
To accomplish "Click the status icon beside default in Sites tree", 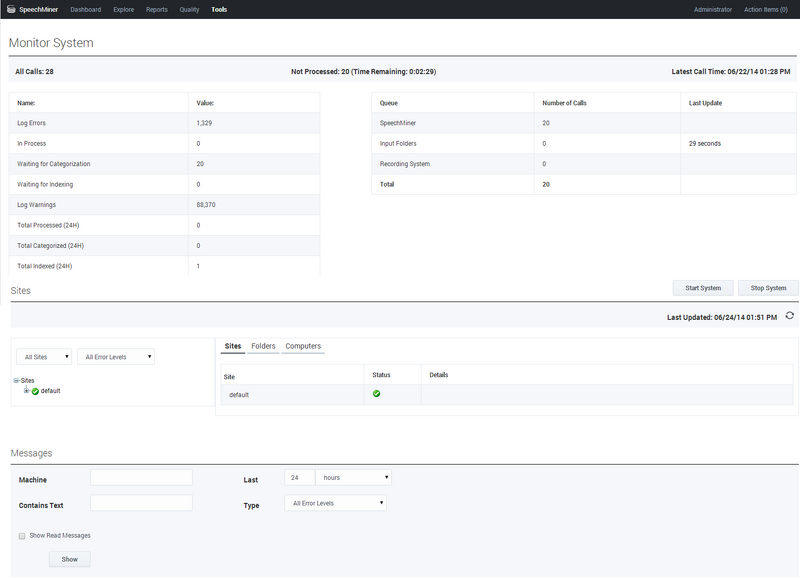I will pos(35,390).
